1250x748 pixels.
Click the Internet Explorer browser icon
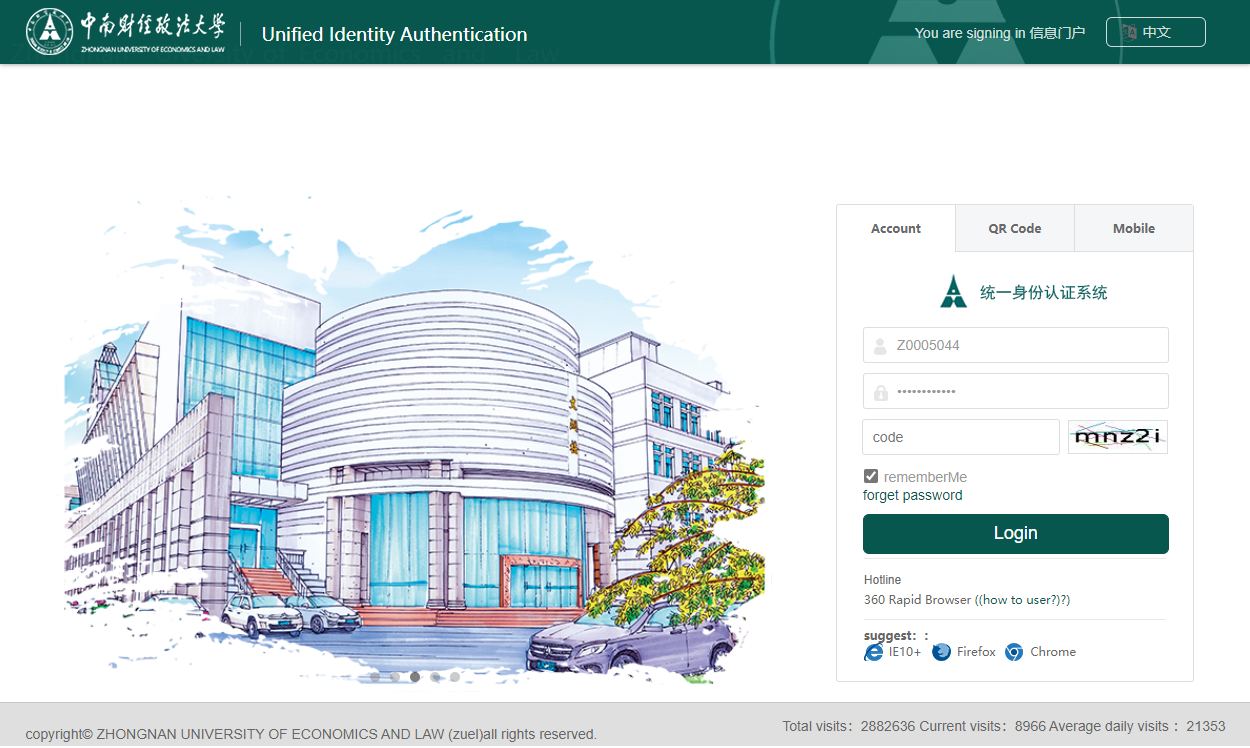pos(874,652)
